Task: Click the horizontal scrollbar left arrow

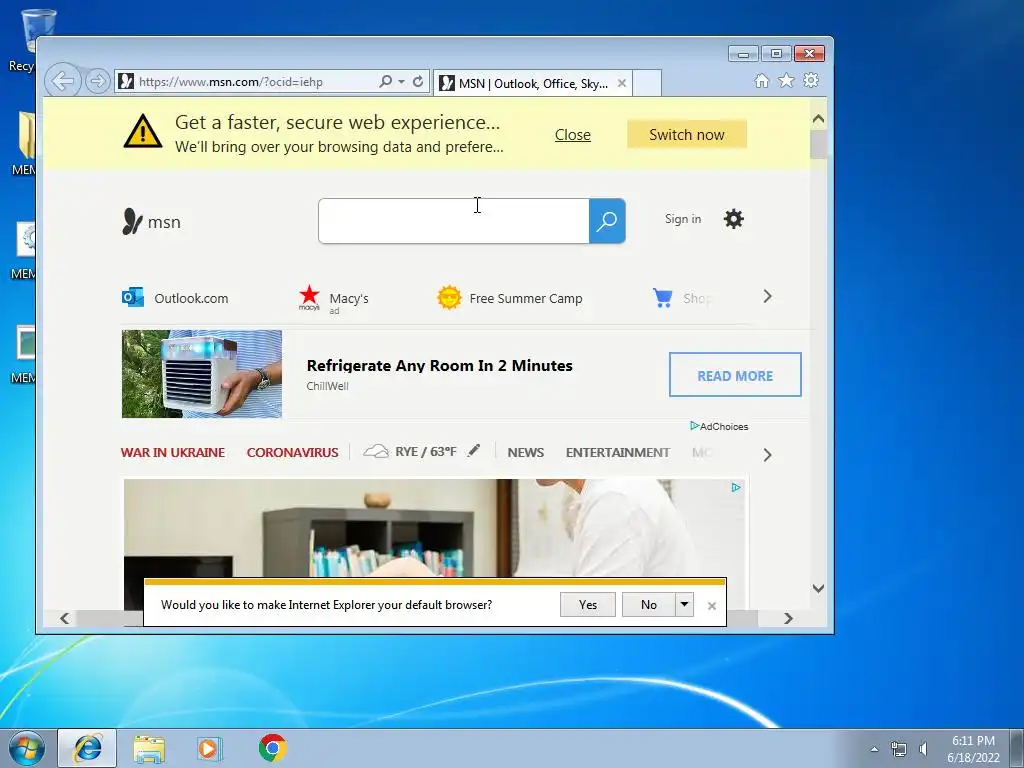Action: 65,618
